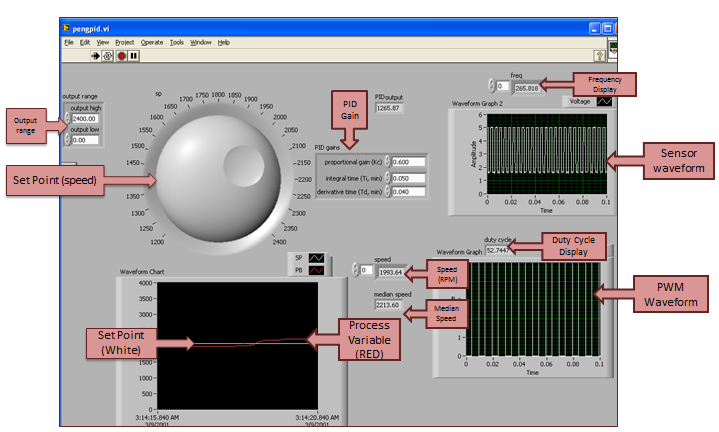Click the Run arrow in the toolbar
This screenshot has height=432, width=719.
point(95,56)
